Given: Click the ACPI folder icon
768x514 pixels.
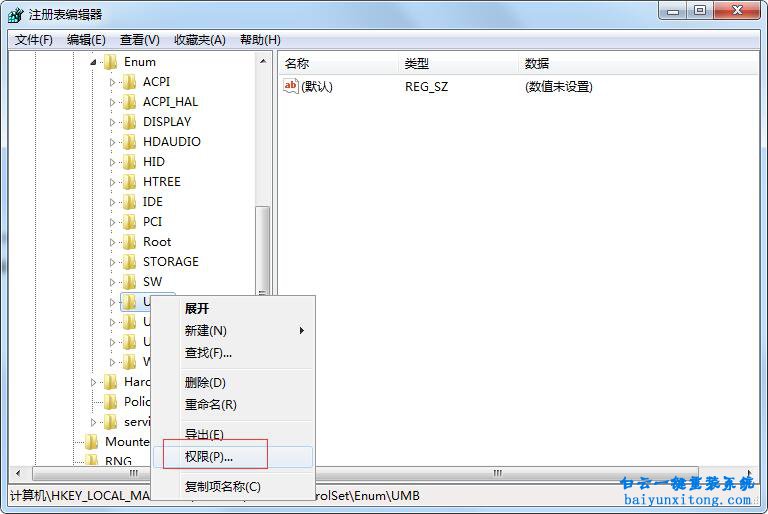Looking at the screenshot, I should pyautogui.click(x=129, y=82).
